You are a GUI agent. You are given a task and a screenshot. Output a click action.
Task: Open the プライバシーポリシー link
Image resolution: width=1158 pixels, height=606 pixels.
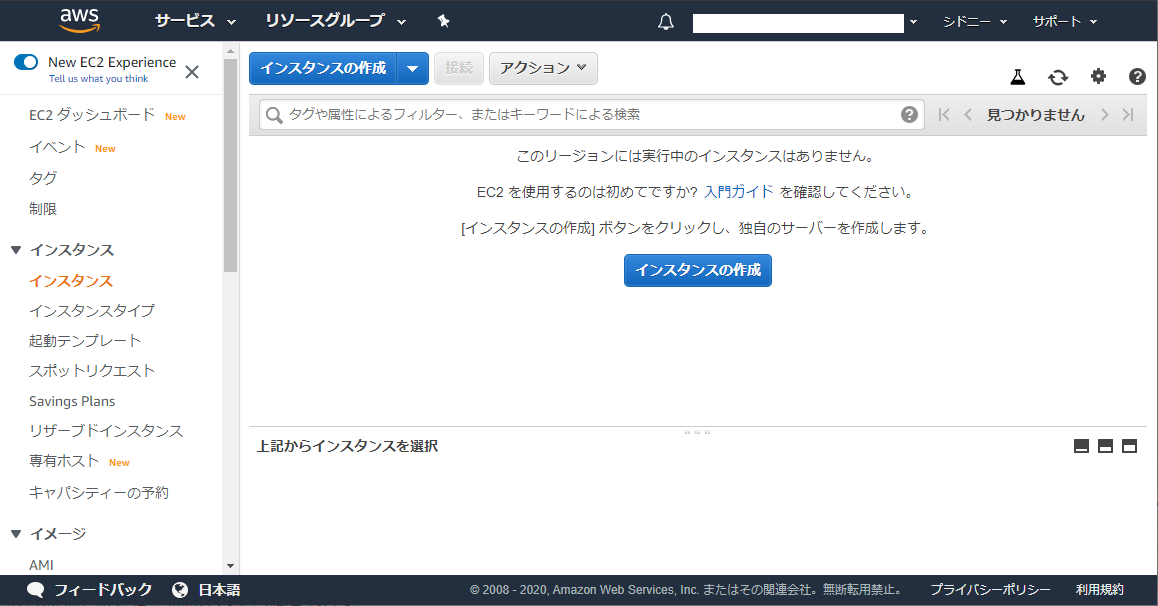pos(990,590)
